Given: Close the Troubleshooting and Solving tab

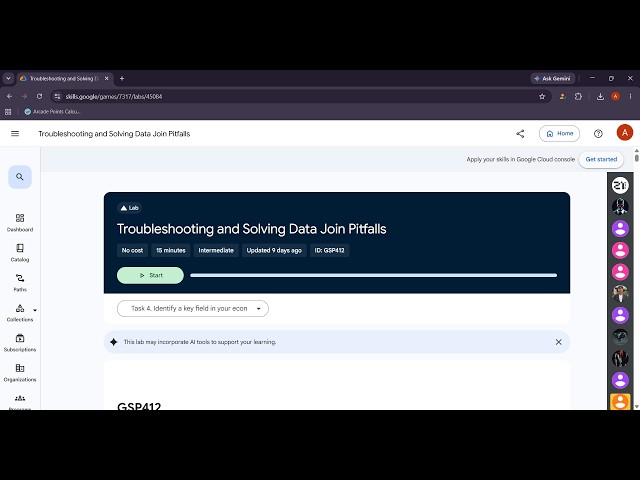Looking at the screenshot, I should (x=107, y=78).
